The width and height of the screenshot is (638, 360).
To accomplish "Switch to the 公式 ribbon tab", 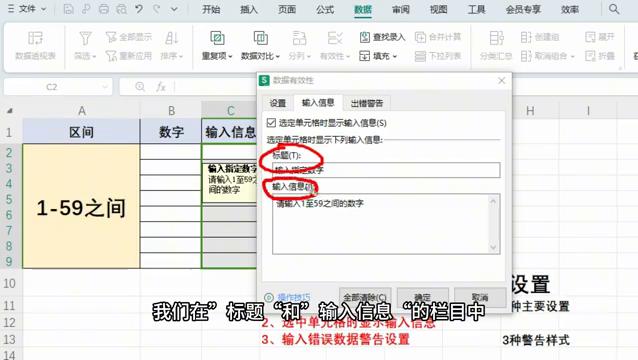I will (x=325, y=9).
